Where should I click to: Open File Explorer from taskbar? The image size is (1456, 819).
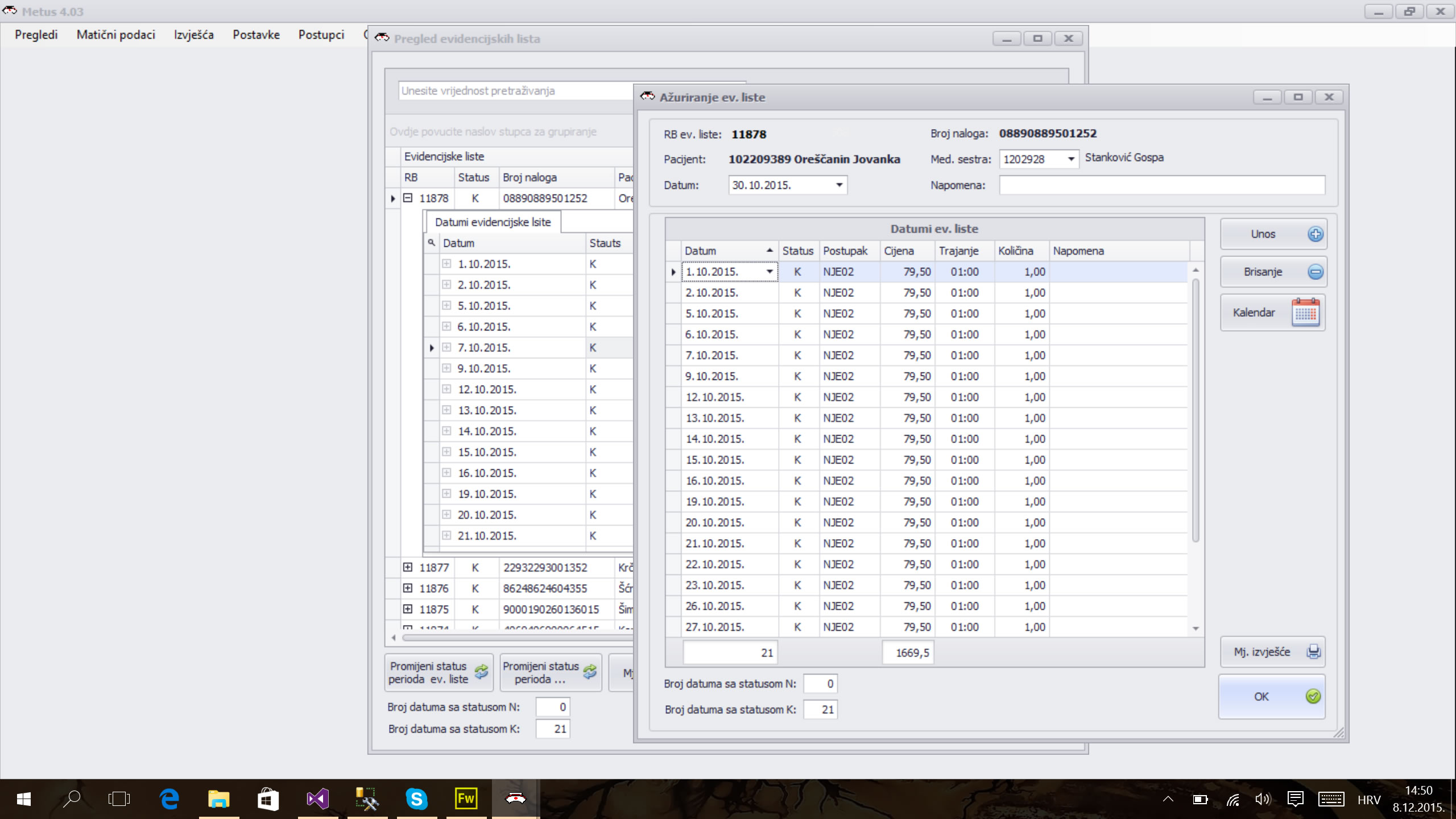pyautogui.click(x=218, y=799)
